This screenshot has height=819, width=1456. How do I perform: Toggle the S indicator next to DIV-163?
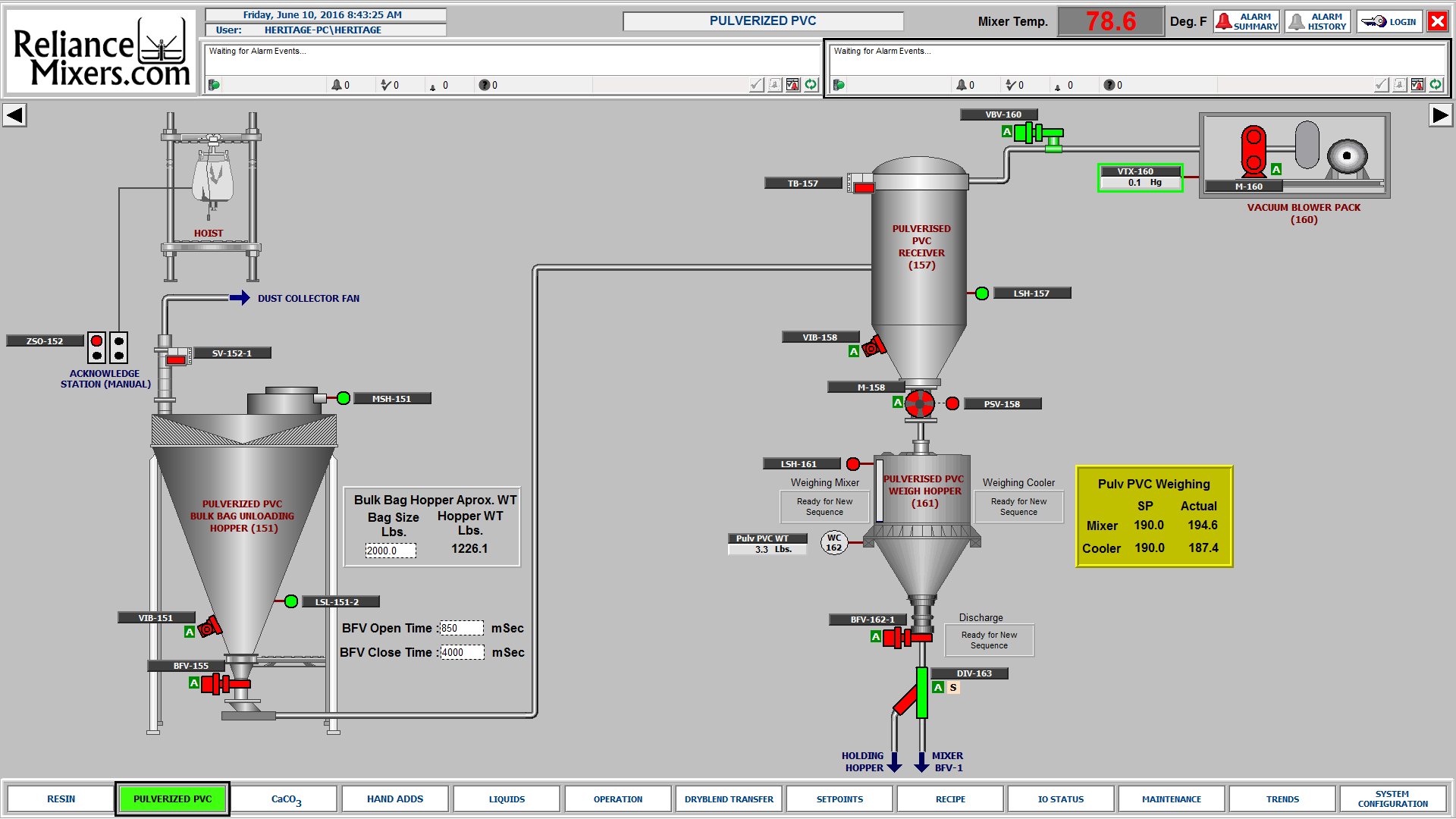pos(953,688)
